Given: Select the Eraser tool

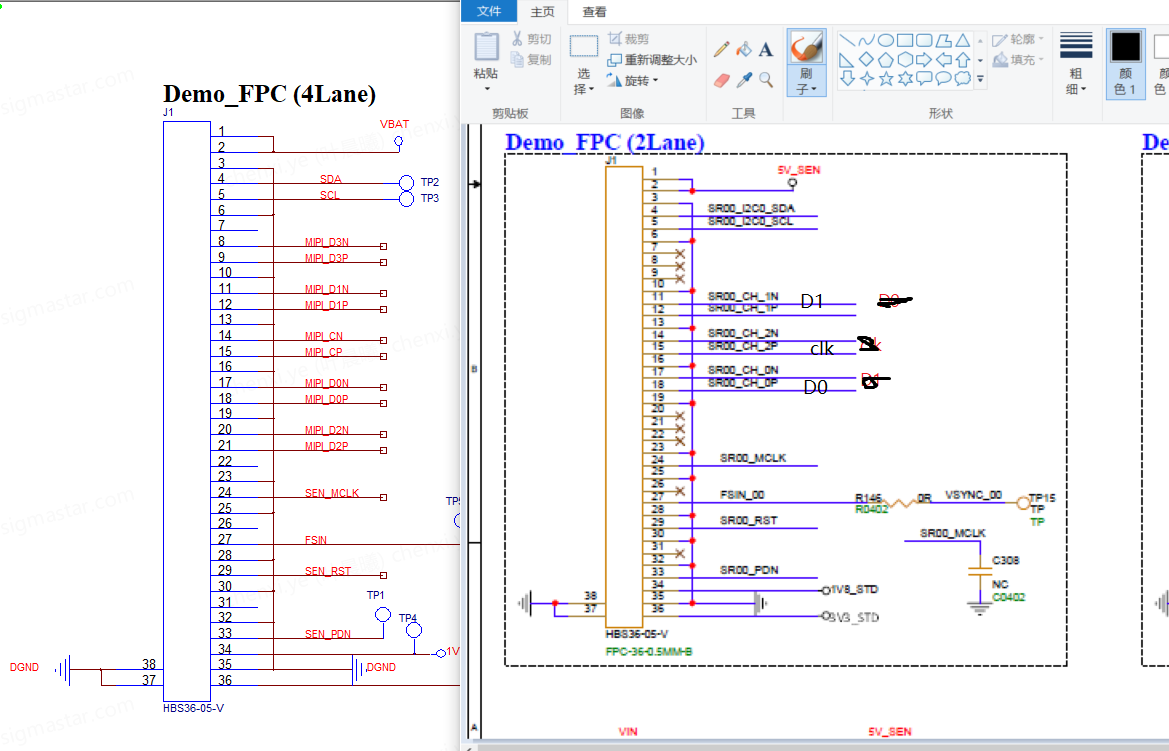Looking at the screenshot, I should pos(721,79).
